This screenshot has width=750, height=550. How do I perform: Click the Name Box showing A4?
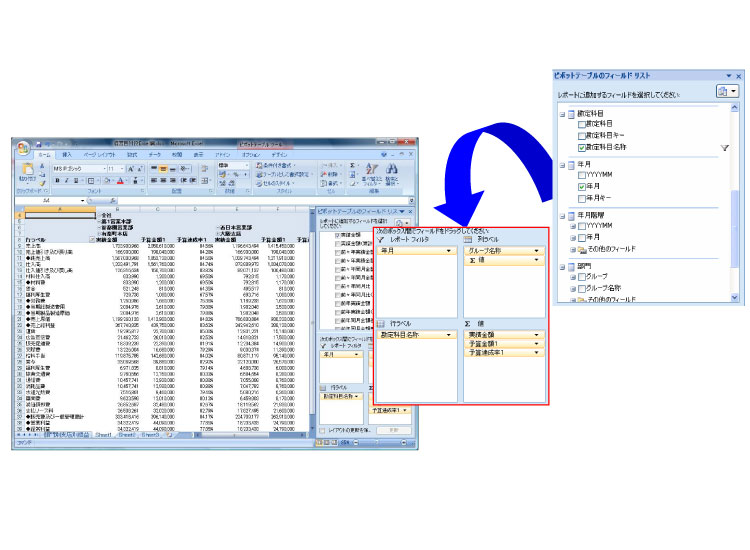click(x=50, y=201)
